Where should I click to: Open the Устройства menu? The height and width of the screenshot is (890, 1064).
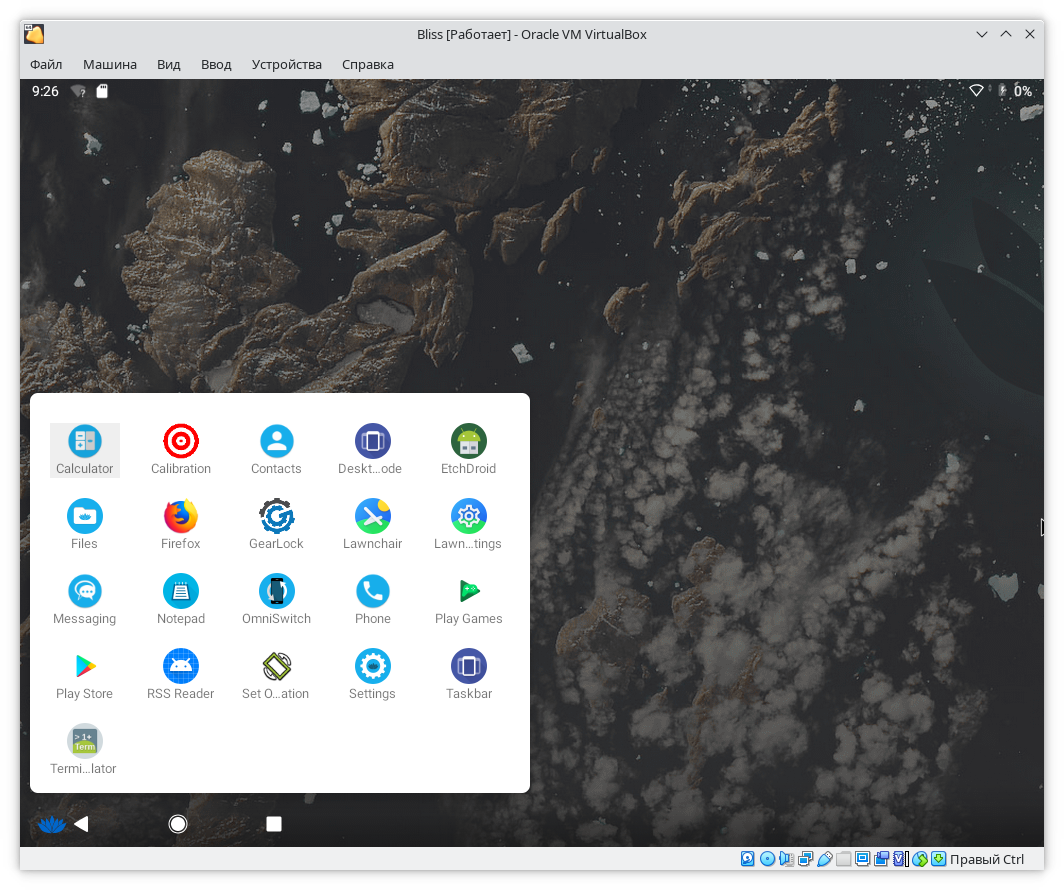[287, 64]
